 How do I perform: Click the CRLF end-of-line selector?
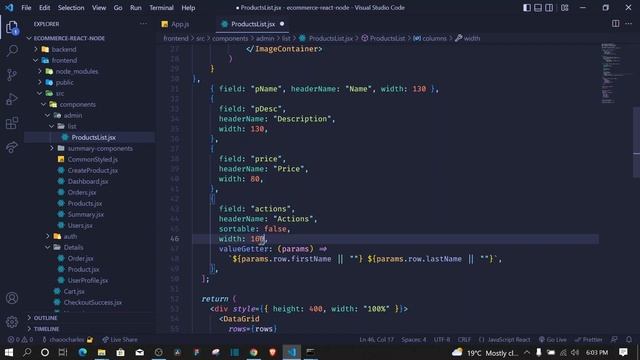pos(464,340)
